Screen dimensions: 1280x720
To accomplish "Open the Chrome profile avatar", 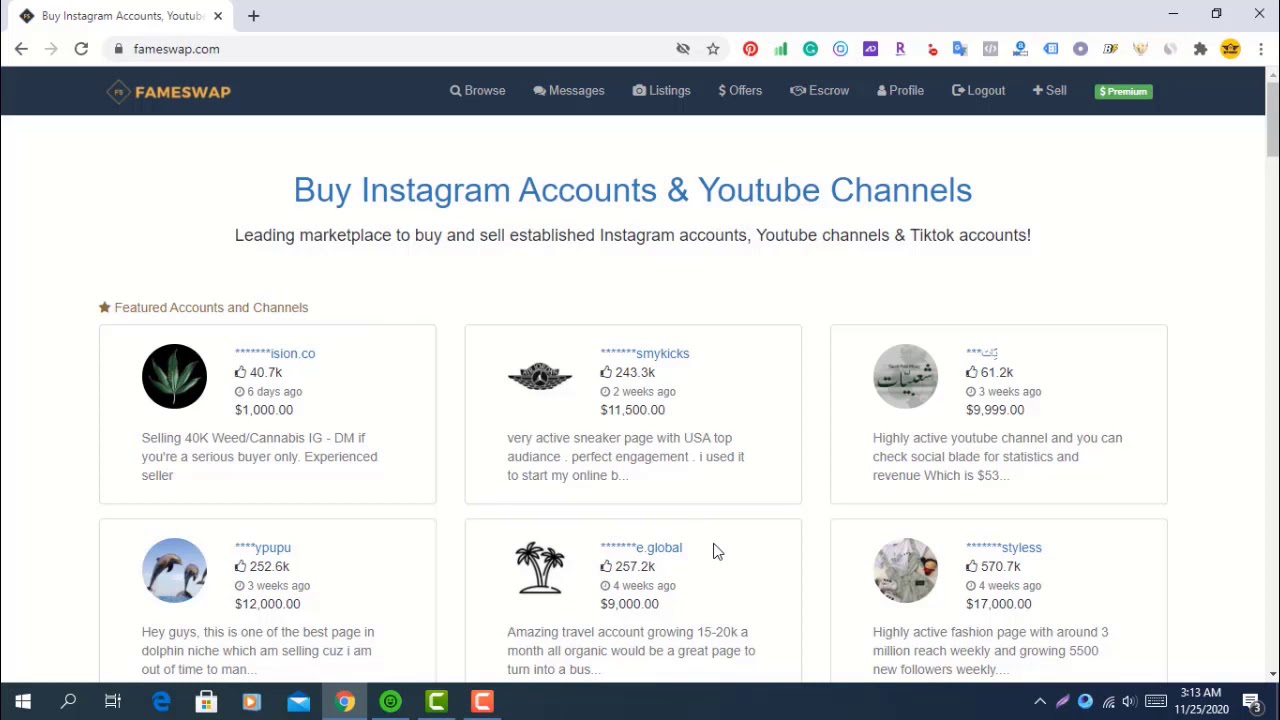I will tap(1230, 48).
